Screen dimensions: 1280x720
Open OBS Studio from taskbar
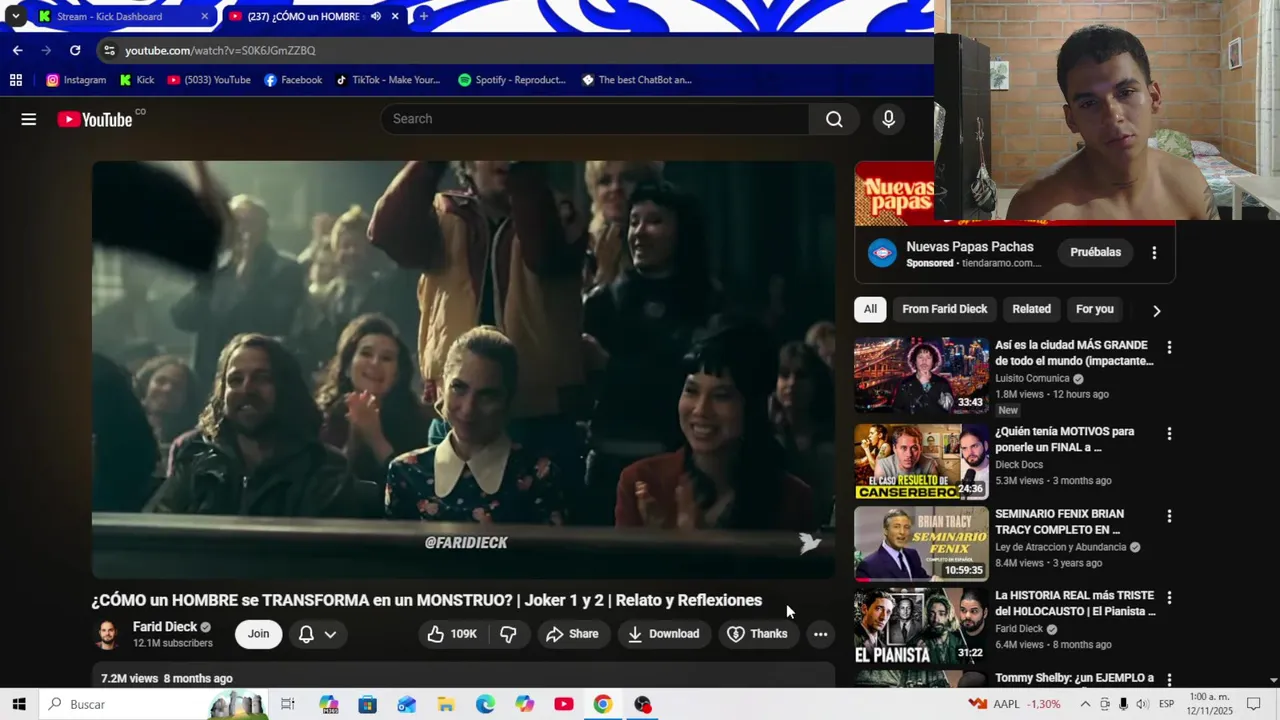[642, 704]
